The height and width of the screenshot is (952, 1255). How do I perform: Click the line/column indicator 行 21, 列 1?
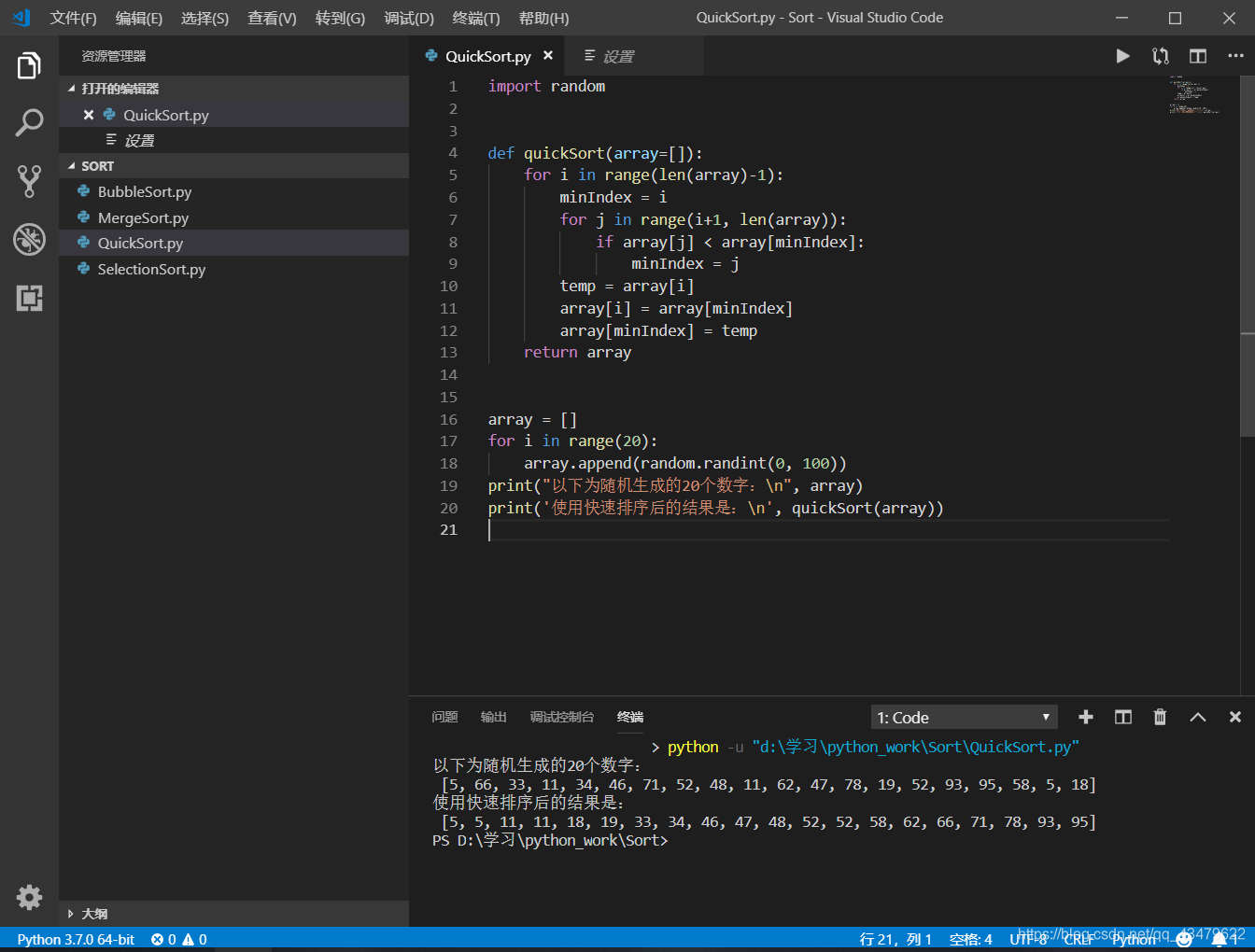coord(895,940)
